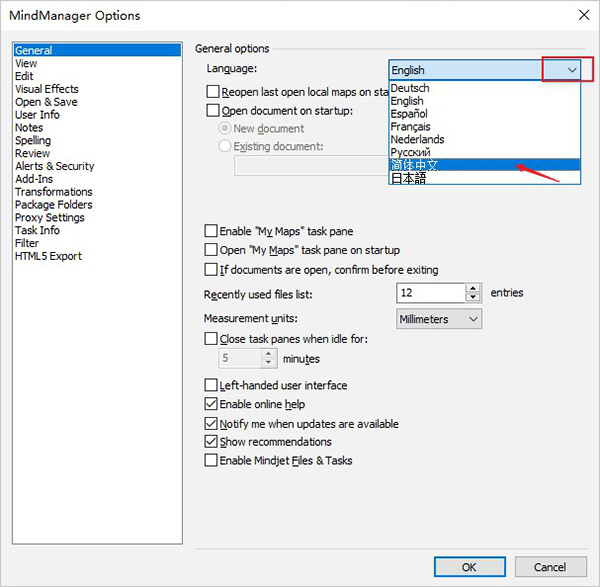The width and height of the screenshot is (600, 587).
Task: Enable "My Maps" task pane checkbox
Action: click(211, 231)
